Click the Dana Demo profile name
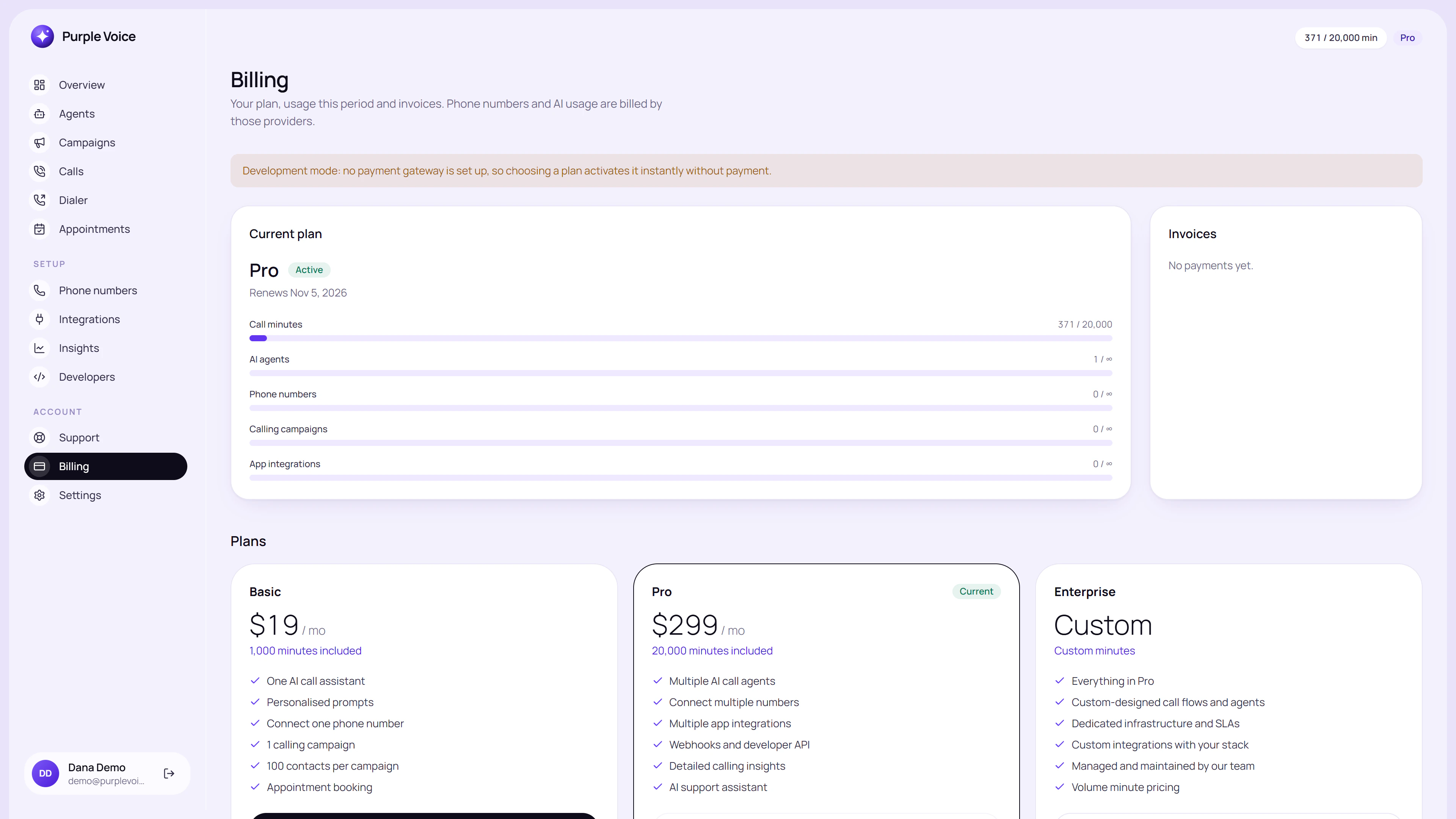Screen dimensions: 1456x819 pyautogui.click(x=97, y=767)
